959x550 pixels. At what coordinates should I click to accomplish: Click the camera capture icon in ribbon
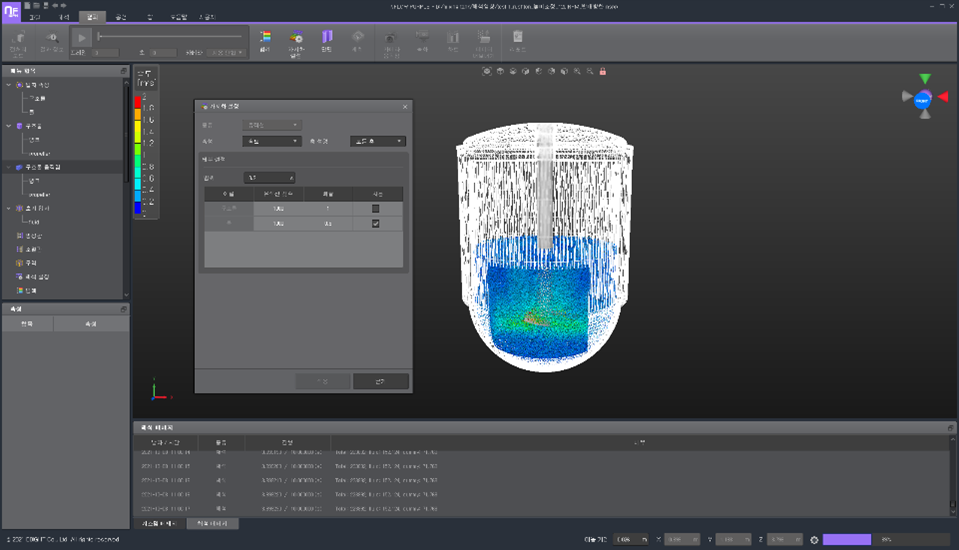[x=391, y=37]
